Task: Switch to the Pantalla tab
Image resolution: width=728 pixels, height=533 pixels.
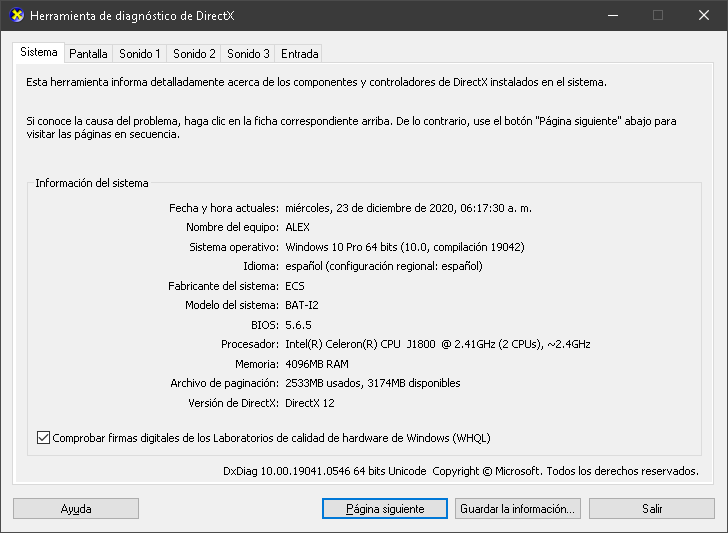Action: pyautogui.click(x=88, y=54)
